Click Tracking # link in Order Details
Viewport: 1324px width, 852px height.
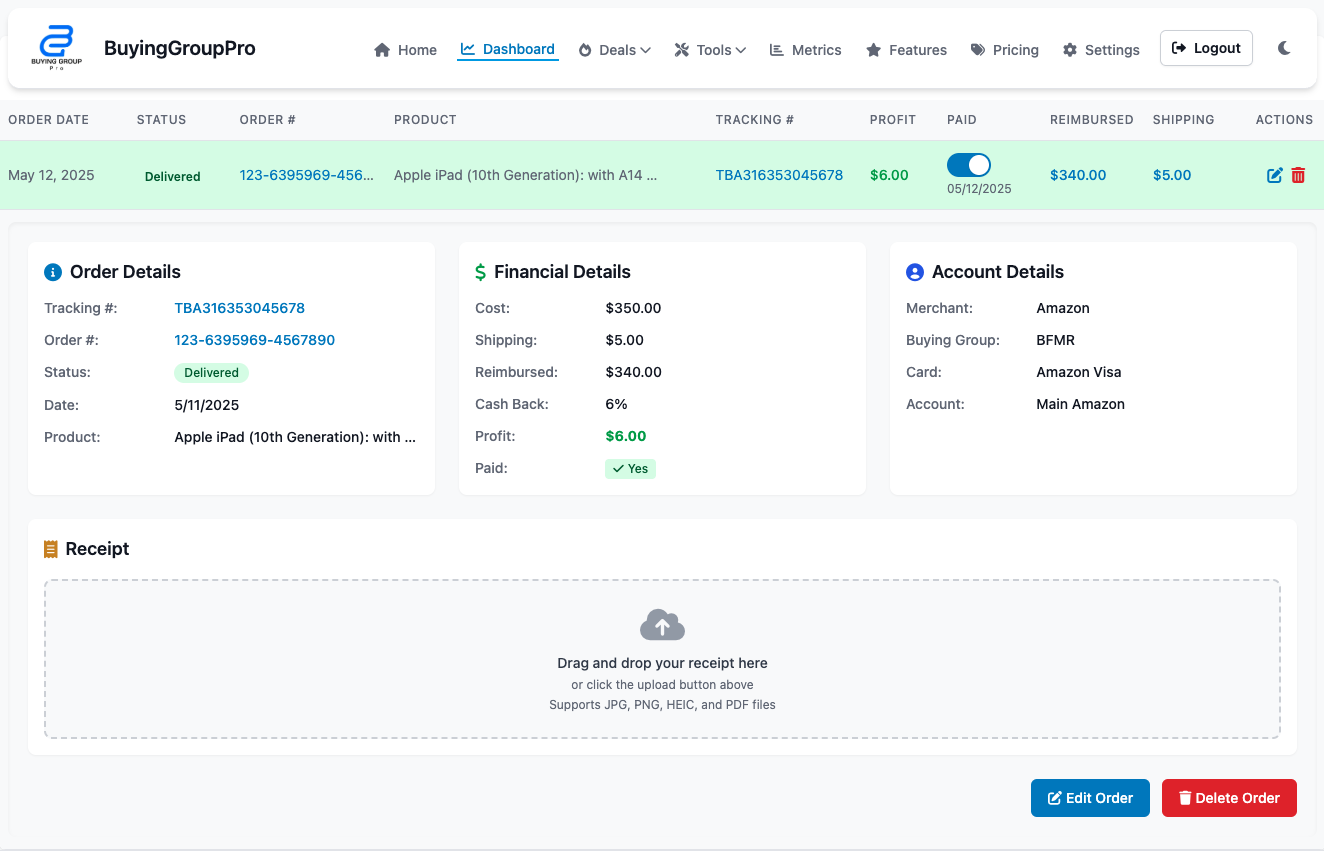click(x=240, y=308)
